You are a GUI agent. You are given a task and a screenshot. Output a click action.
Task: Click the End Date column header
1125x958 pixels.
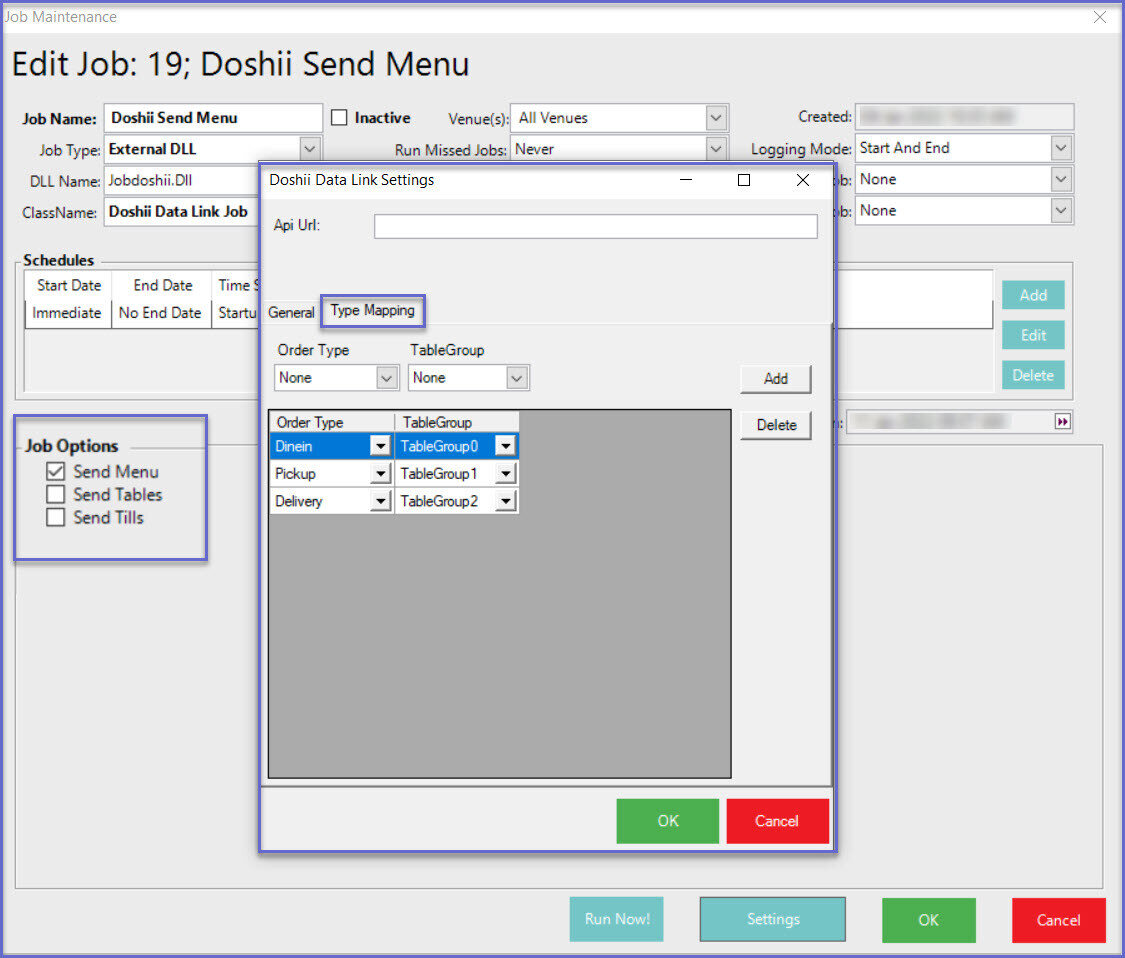pyautogui.click(x=162, y=286)
